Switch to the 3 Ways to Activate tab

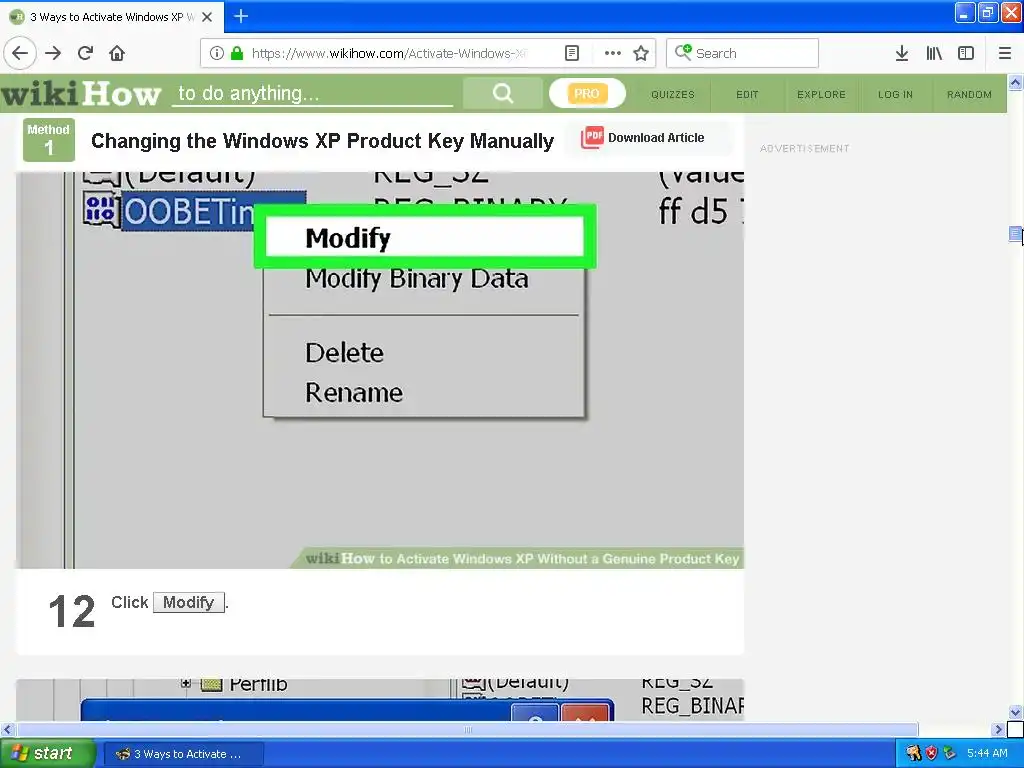pyautogui.click(x=111, y=17)
